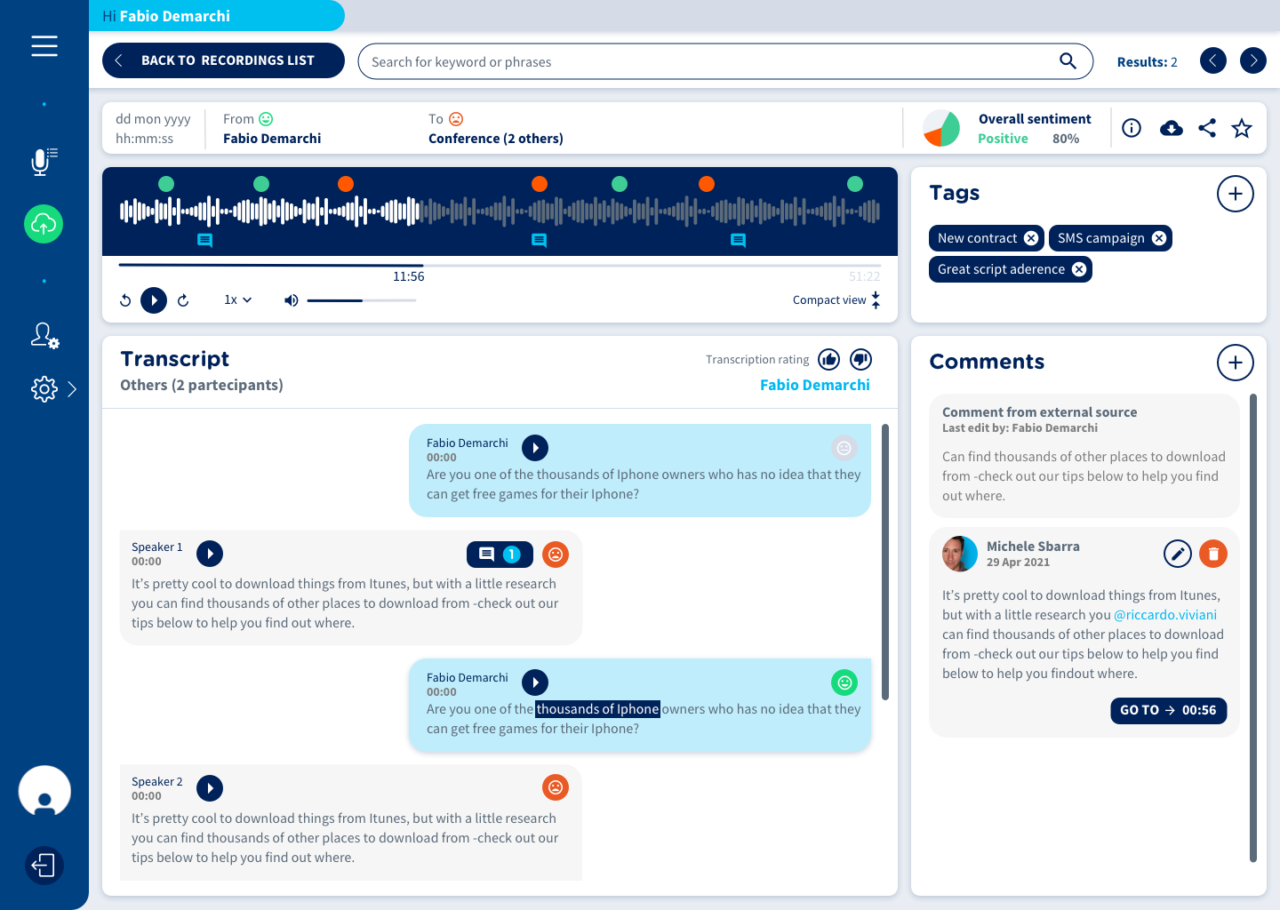Open the hamburger menu in the sidebar
The height and width of the screenshot is (910, 1280).
[44, 45]
